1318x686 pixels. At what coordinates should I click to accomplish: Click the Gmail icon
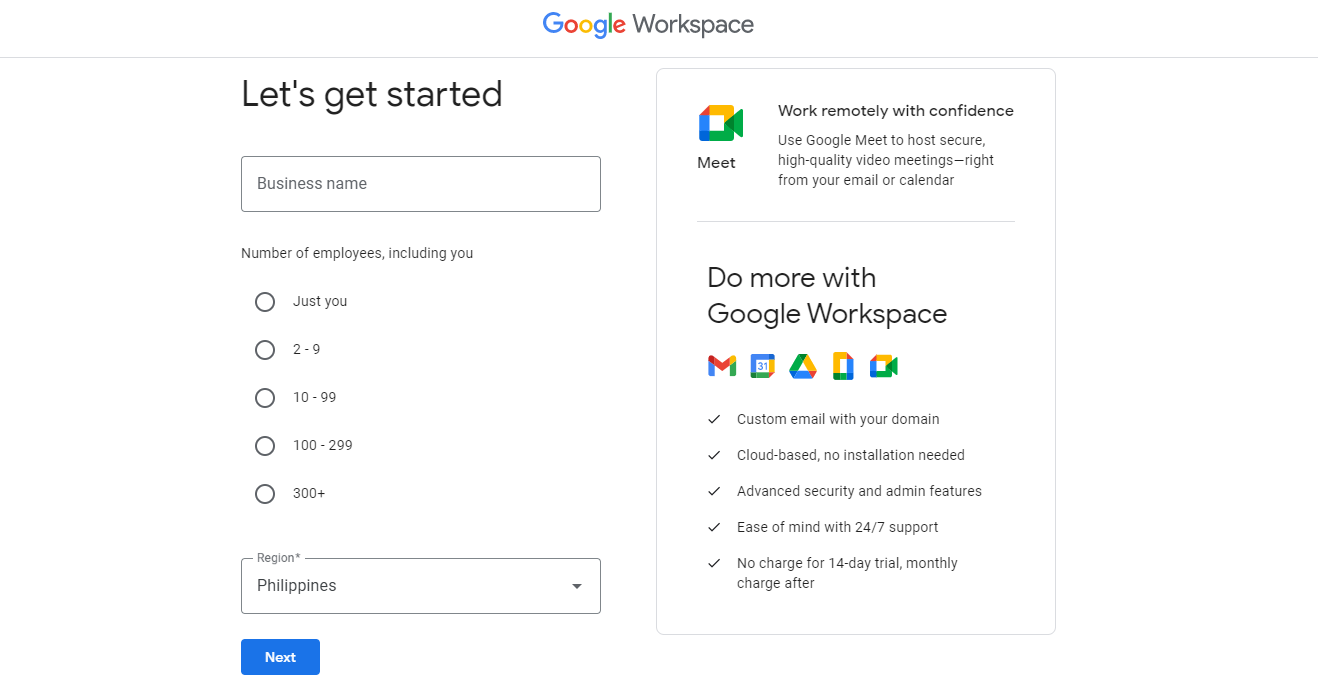pyautogui.click(x=722, y=366)
